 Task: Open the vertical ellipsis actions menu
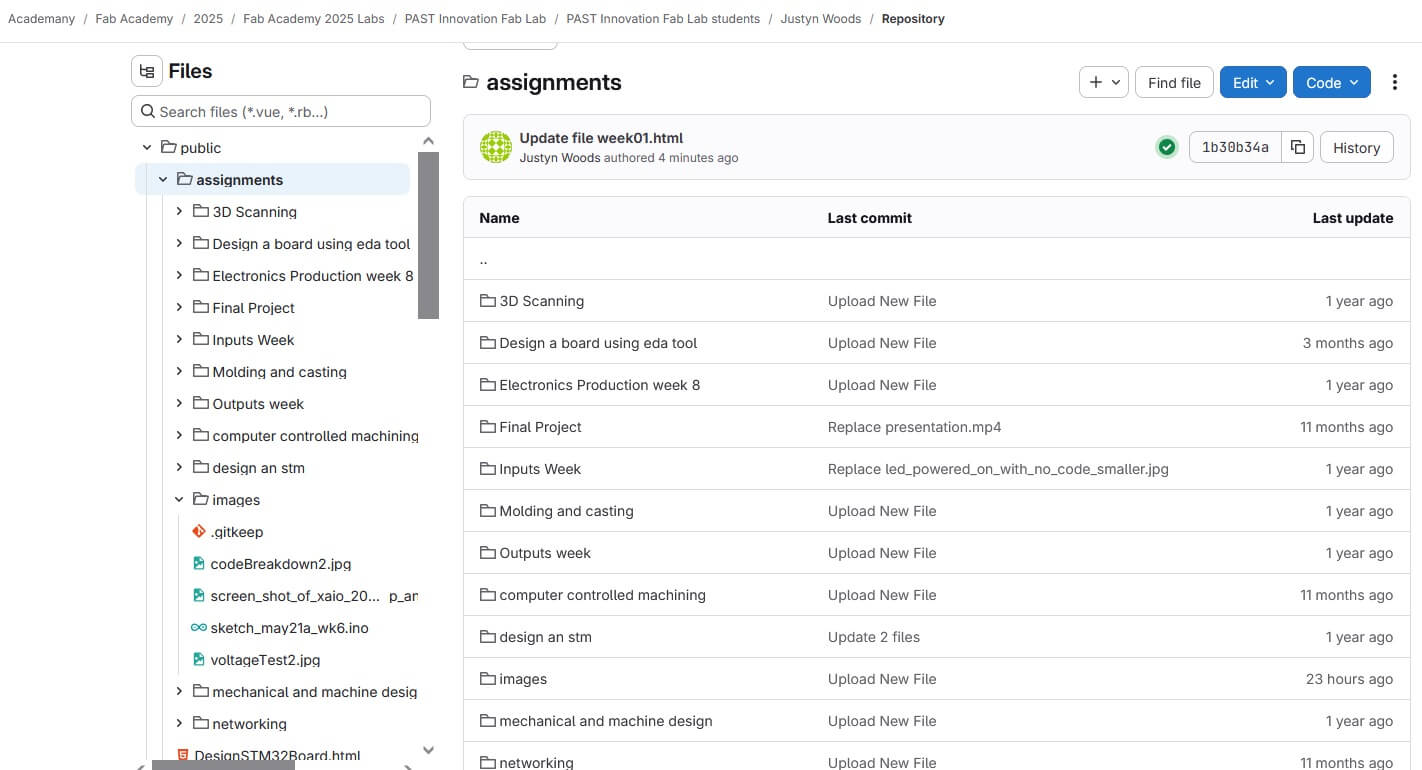click(1394, 83)
